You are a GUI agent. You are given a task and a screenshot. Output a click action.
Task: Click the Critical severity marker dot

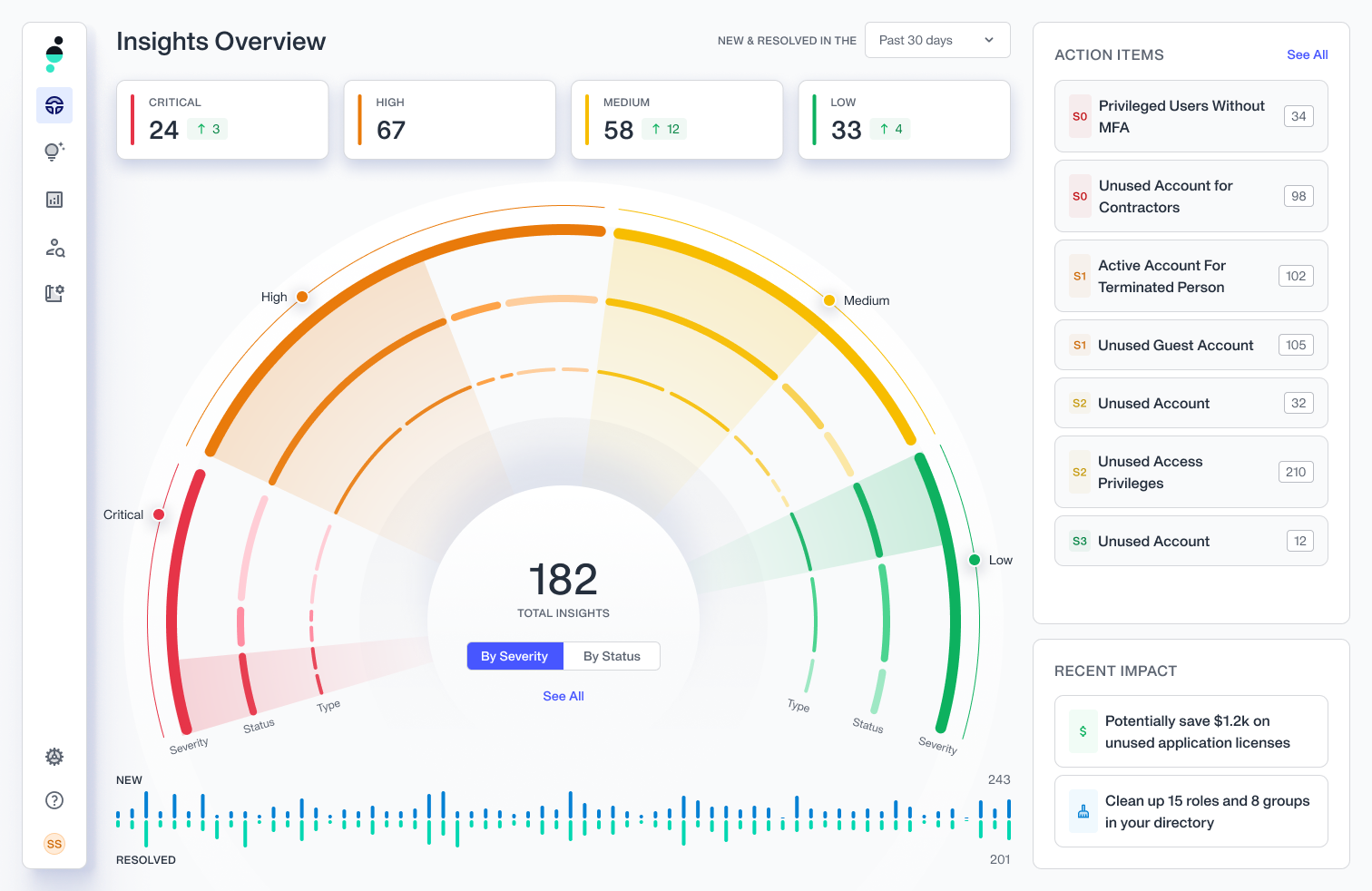tap(159, 514)
